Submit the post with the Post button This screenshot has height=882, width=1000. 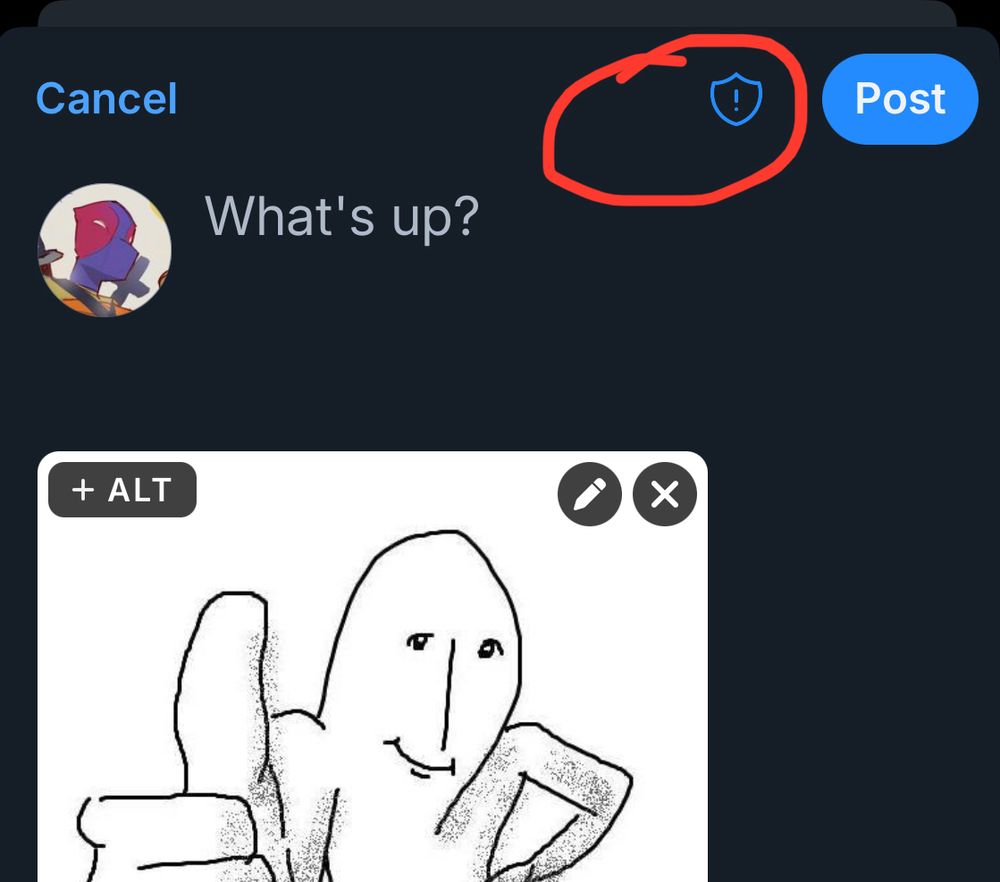coord(899,98)
